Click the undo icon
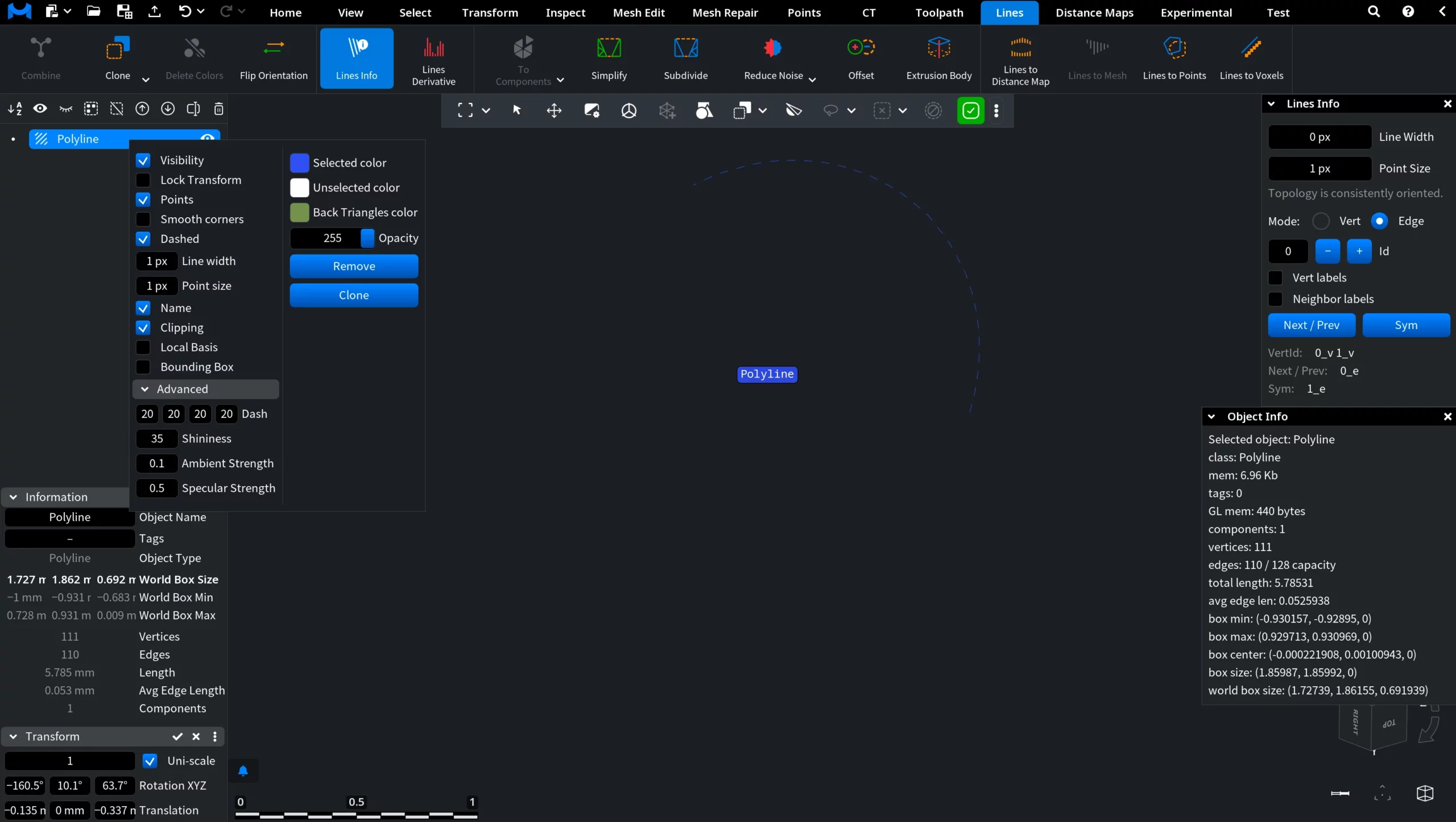 pos(184,11)
